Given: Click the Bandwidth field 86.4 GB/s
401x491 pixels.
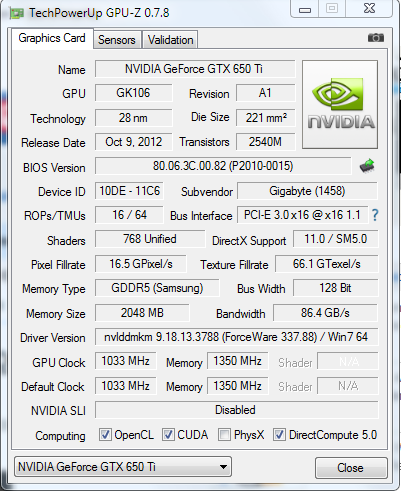Looking at the screenshot, I should (x=325, y=313).
